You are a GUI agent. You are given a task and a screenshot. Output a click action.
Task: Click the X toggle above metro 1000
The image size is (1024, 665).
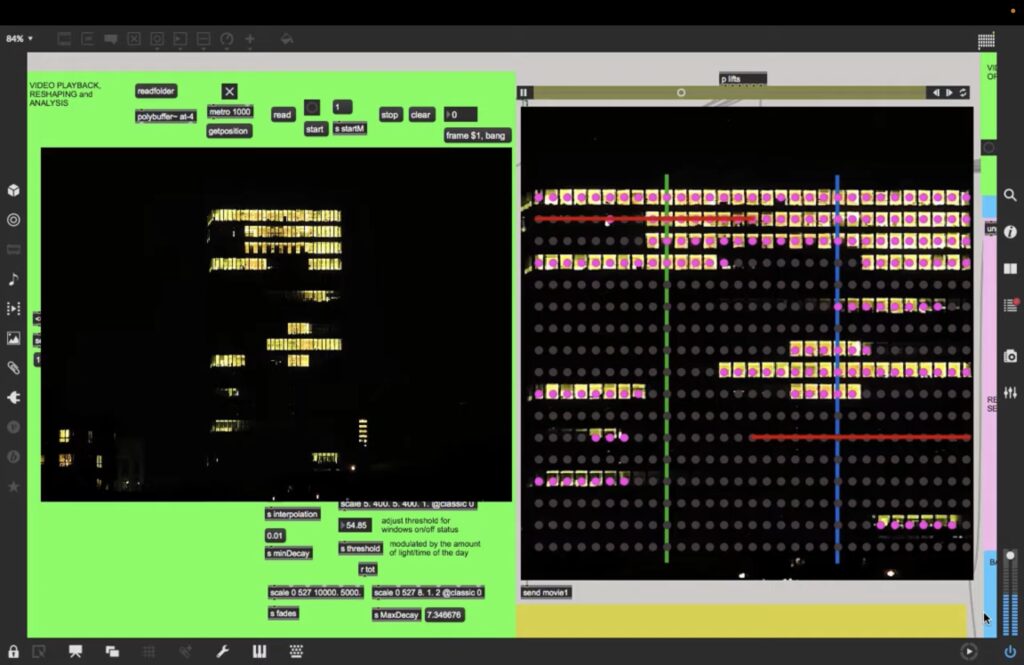click(x=229, y=92)
